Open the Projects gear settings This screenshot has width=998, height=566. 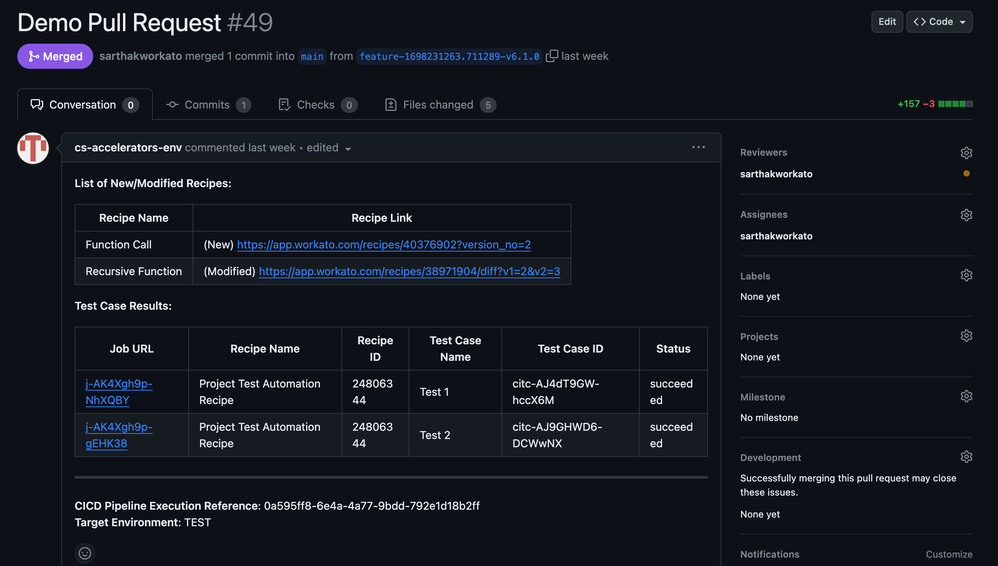966,336
